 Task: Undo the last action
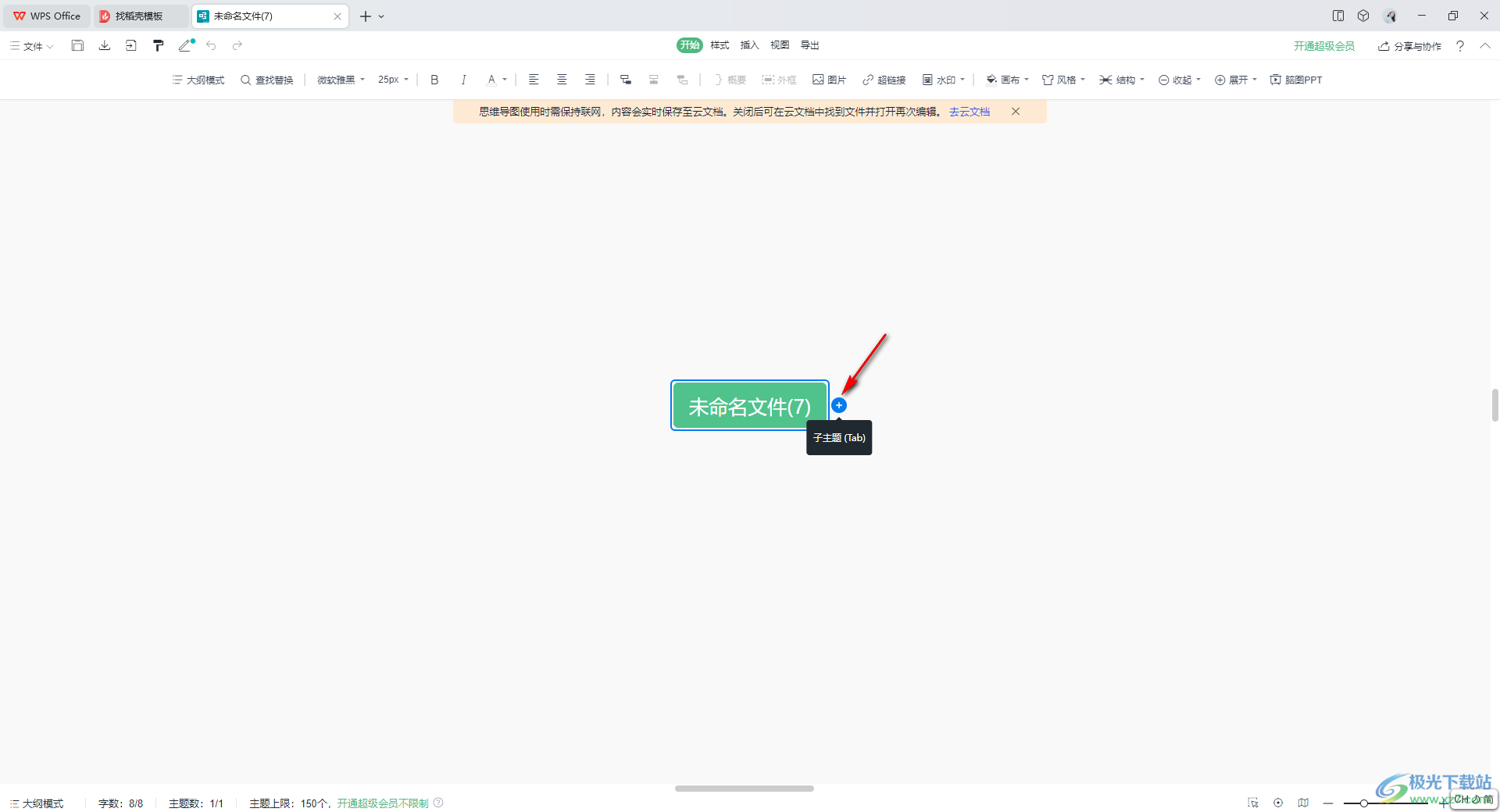211,45
